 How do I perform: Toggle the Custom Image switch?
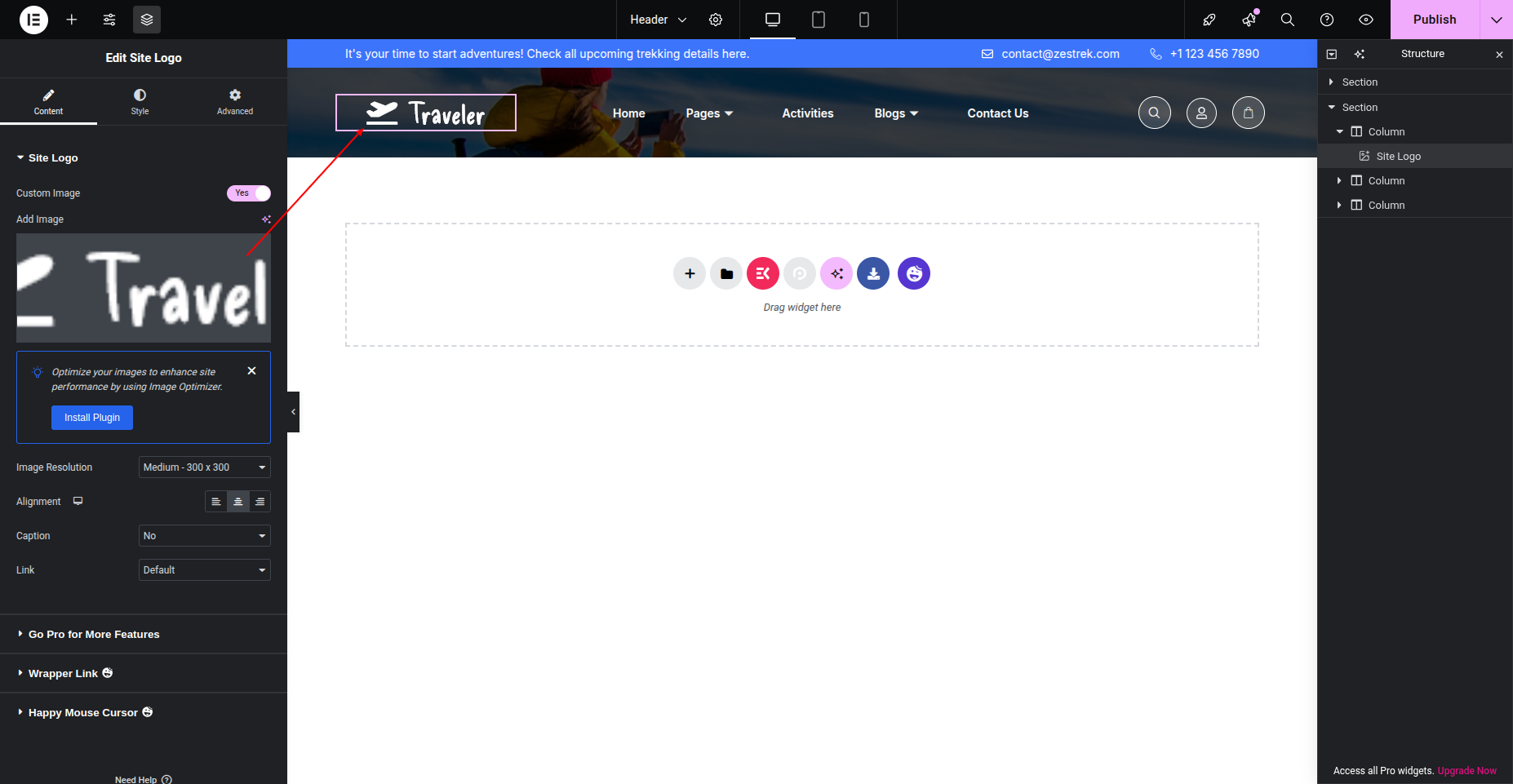pyautogui.click(x=248, y=193)
